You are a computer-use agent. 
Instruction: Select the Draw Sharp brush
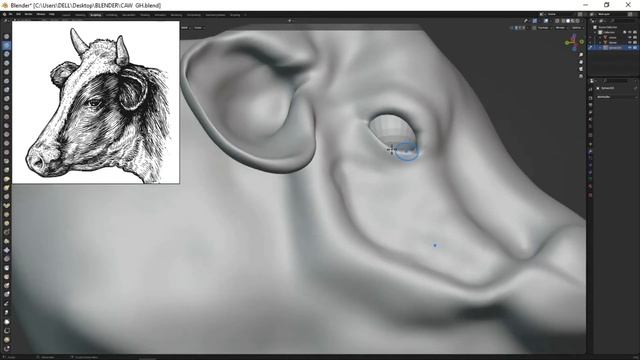coord(7,45)
